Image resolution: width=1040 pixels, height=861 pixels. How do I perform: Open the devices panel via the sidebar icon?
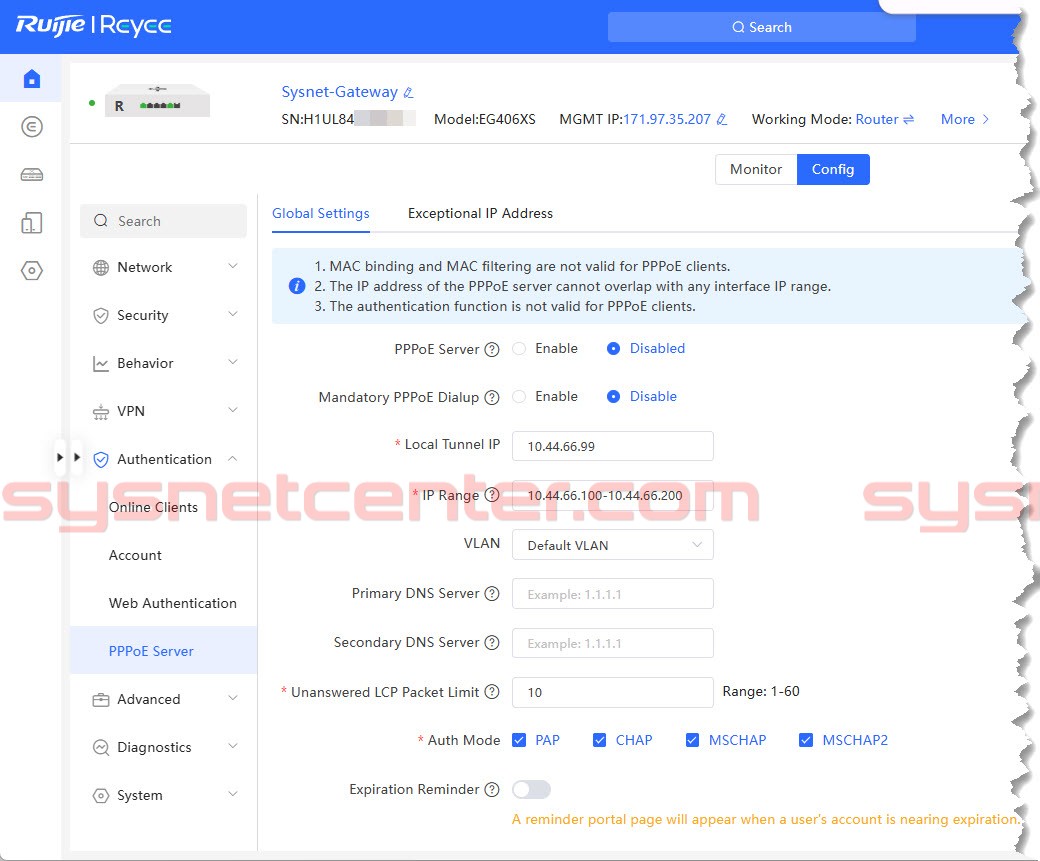click(31, 175)
